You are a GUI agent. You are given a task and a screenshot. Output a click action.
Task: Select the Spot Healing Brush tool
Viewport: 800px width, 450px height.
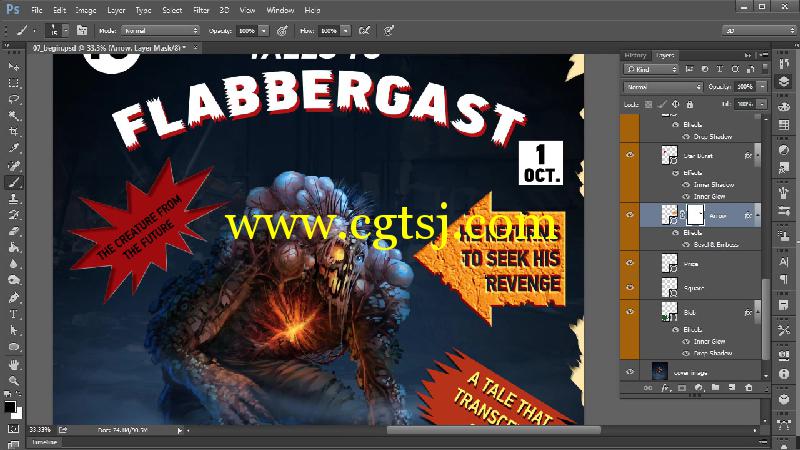pos(14,166)
